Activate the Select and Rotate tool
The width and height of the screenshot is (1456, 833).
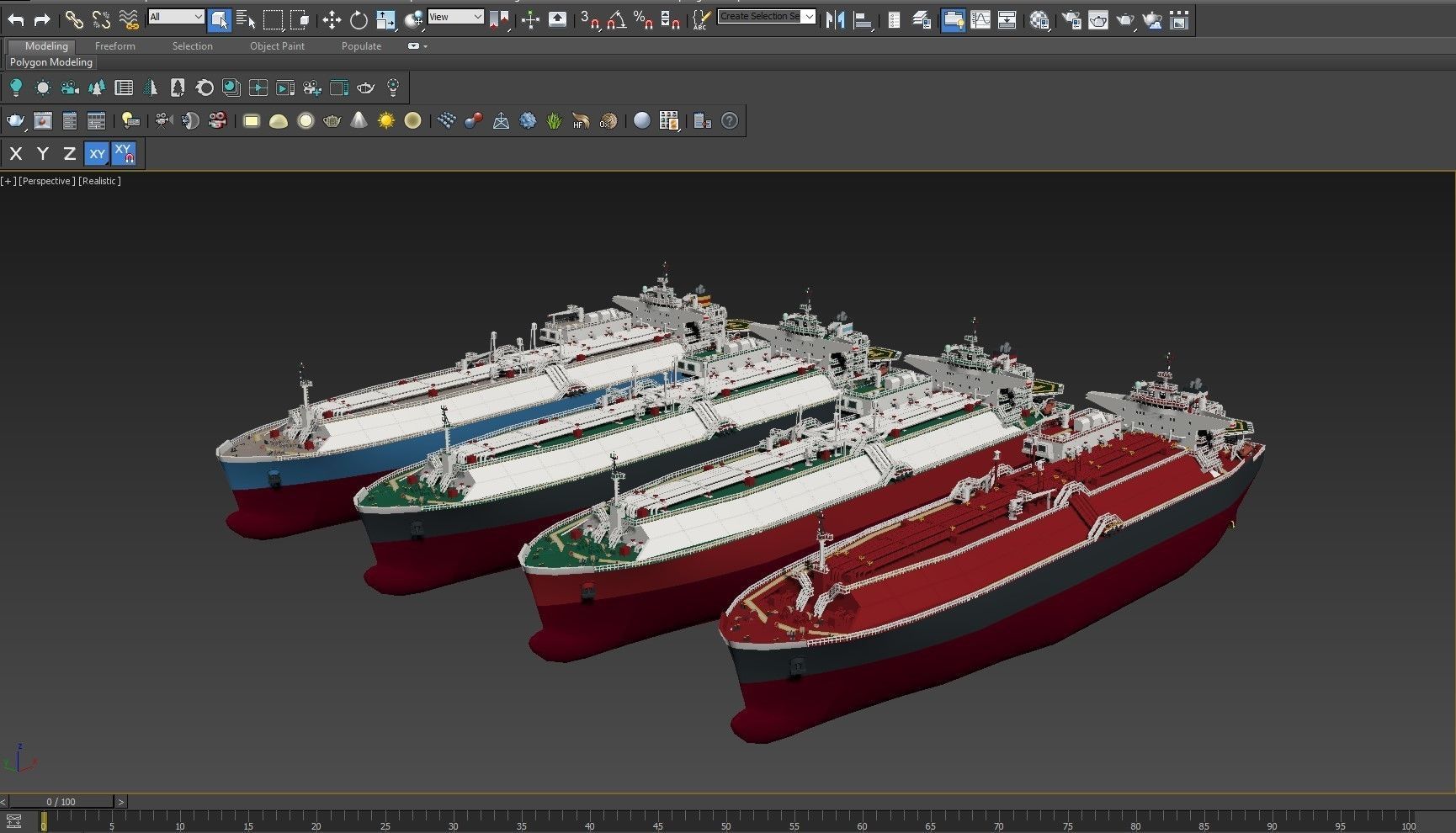click(x=359, y=20)
